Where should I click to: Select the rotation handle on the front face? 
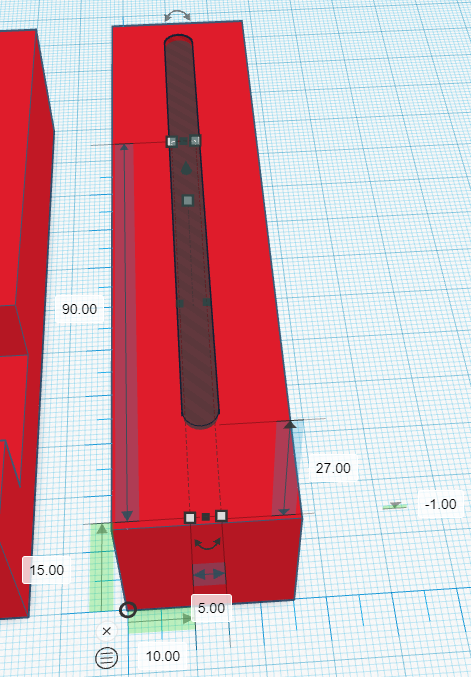[208, 544]
